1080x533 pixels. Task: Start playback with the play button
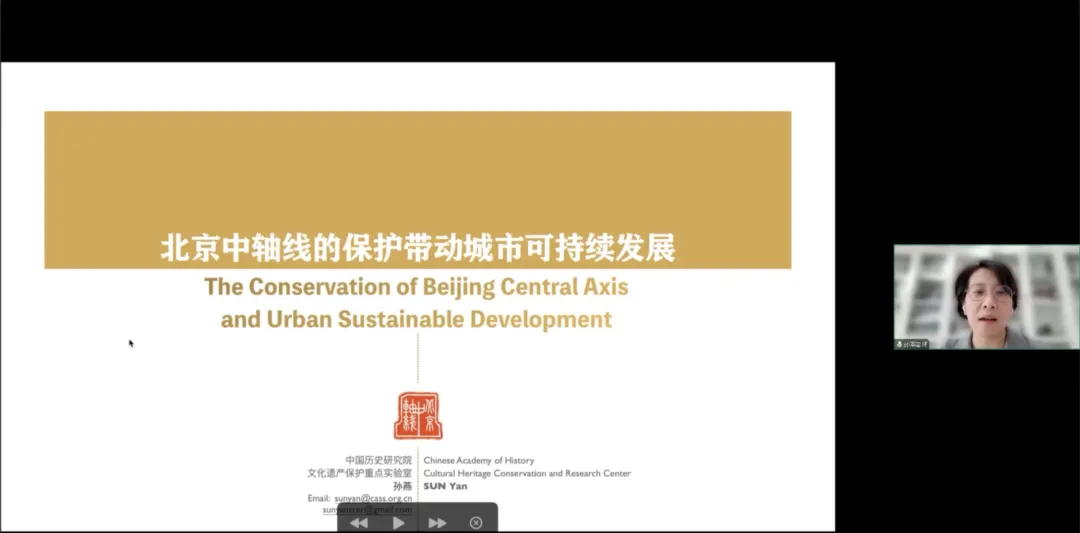(x=399, y=523)
